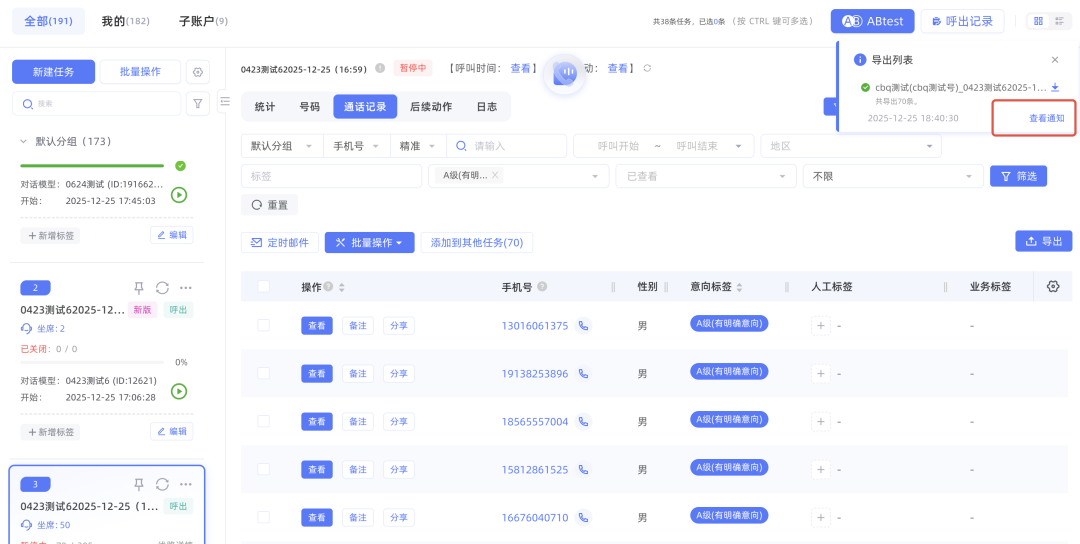Viewport: 1080px width, 544px height.
Task: Open the 批量操作 dropdown above the table
Action: click(x=369, y=243)
